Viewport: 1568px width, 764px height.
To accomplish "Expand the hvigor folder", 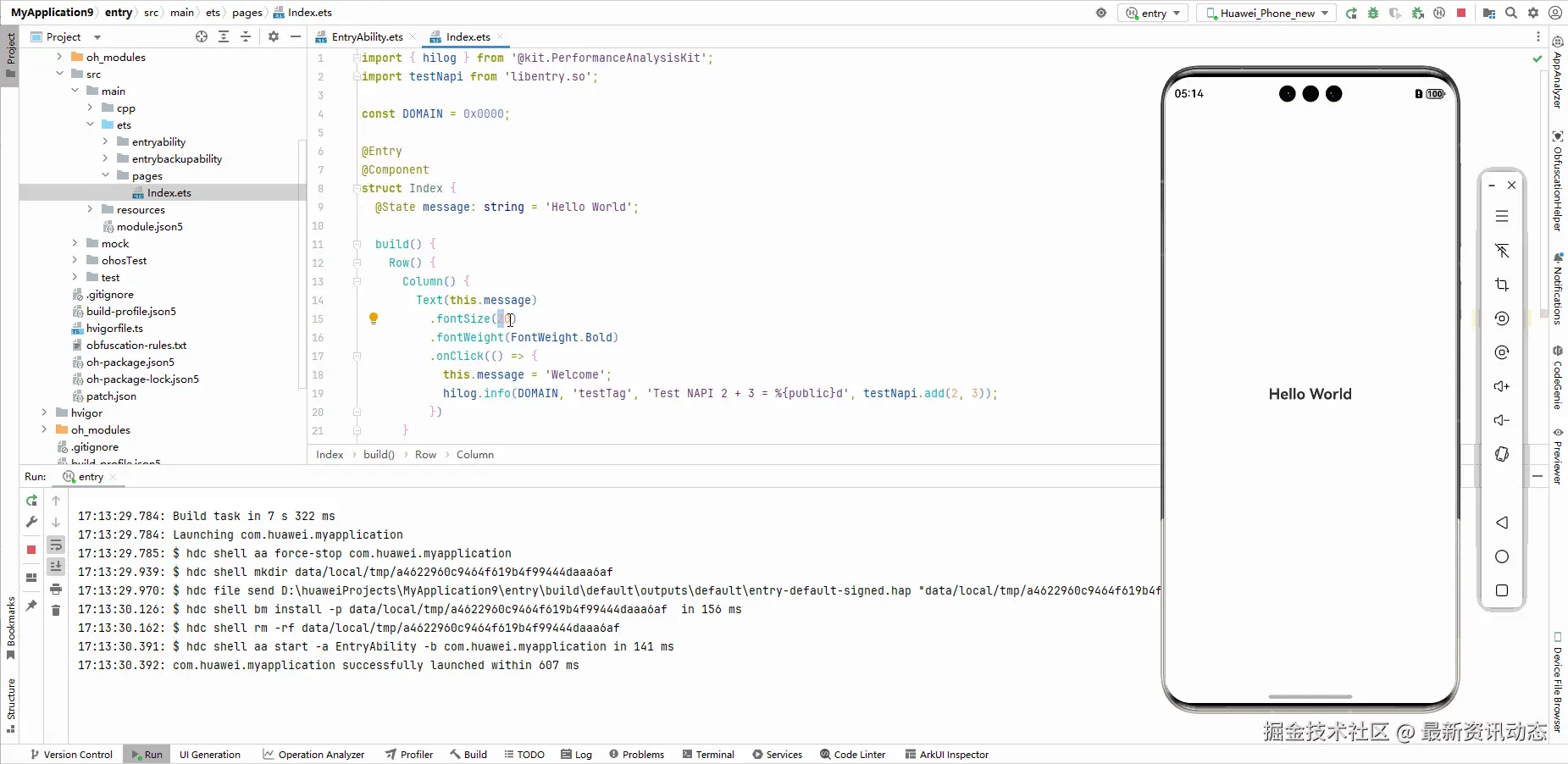I will 44,412.
